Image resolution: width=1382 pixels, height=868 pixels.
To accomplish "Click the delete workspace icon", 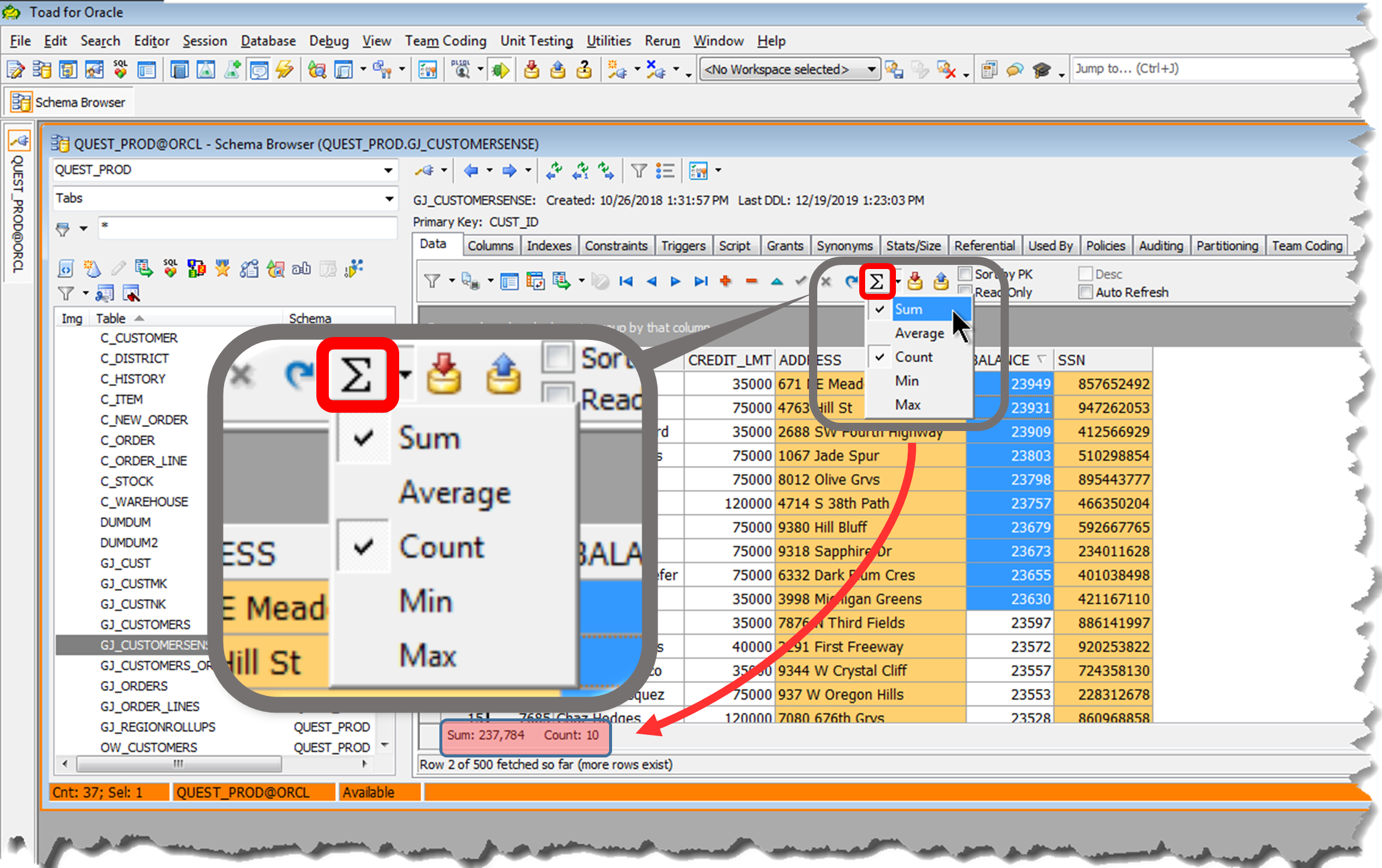I will [x=946, y=70].
